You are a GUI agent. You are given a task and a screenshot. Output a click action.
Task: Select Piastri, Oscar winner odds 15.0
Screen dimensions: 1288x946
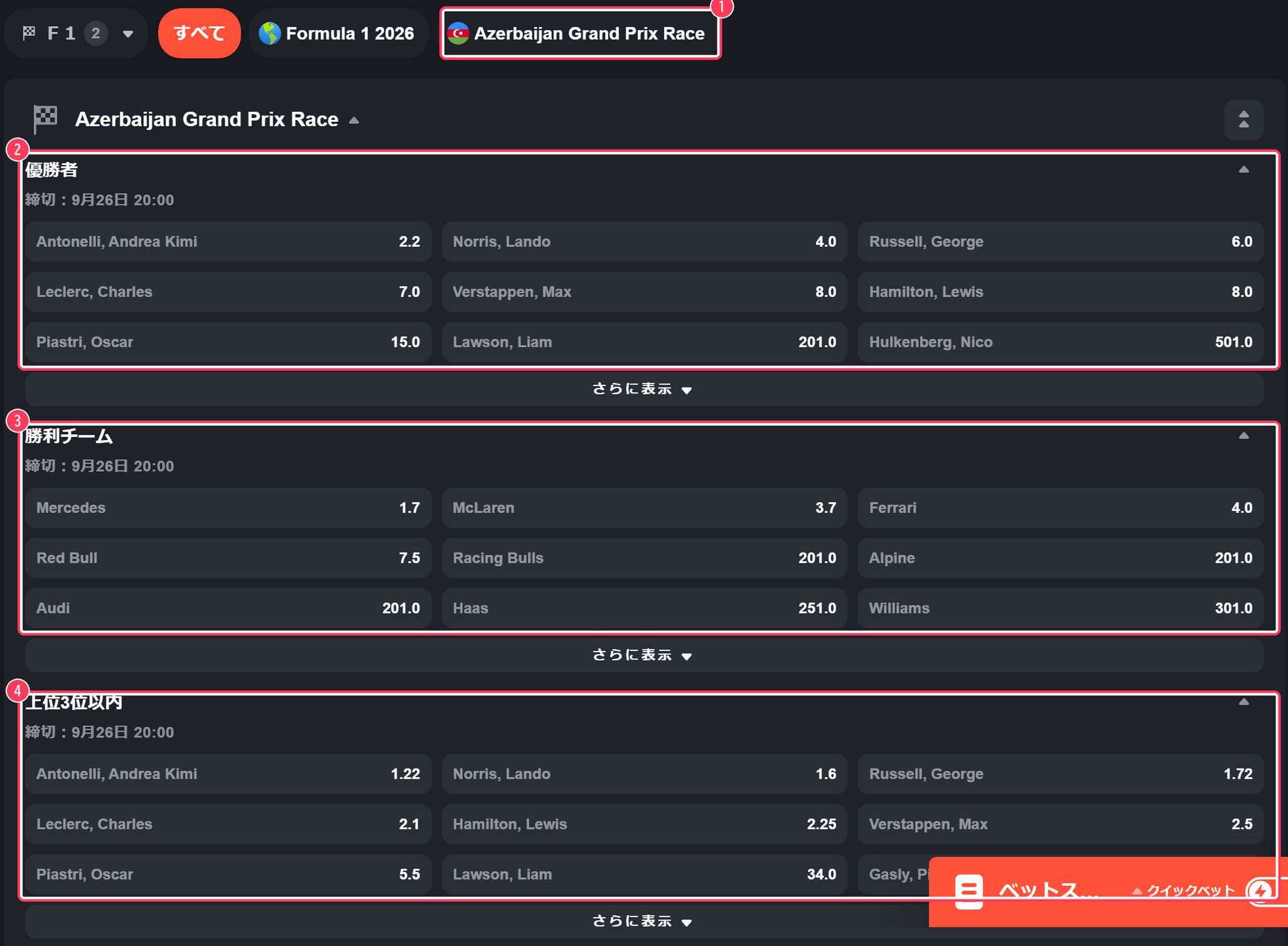coord(228,342)
